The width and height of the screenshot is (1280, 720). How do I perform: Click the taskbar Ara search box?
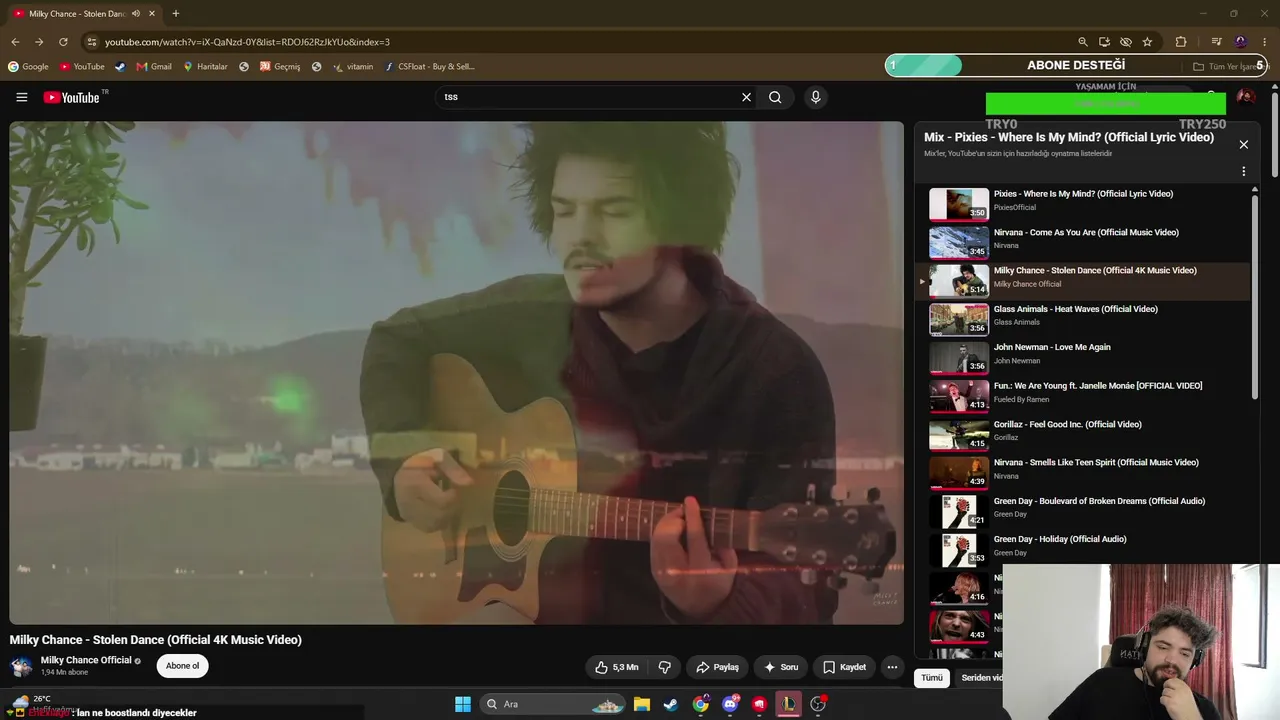click(x=554, y=704)
